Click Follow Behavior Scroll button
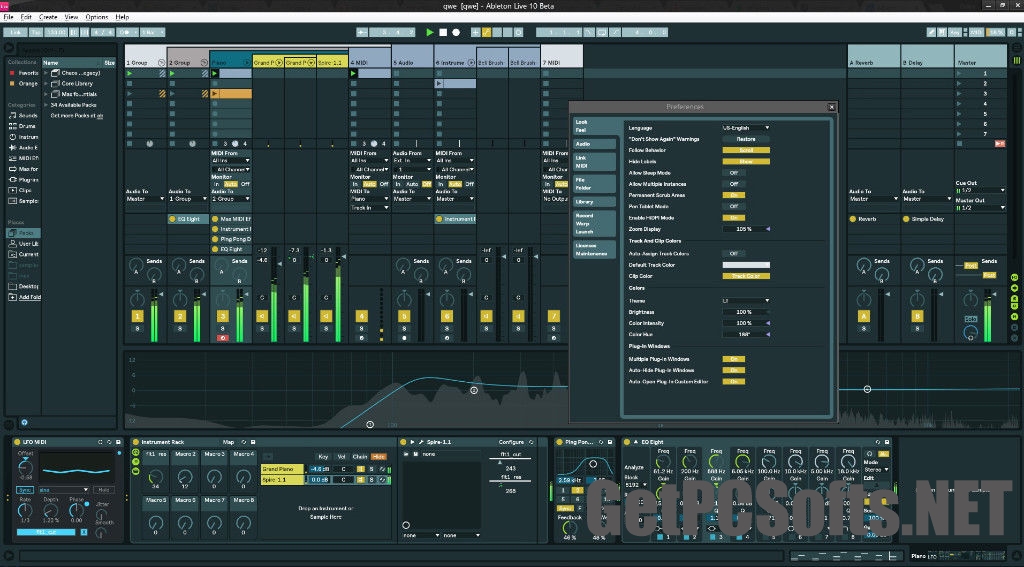The height and width of the screenshot is (567, 1024). [746, 150]
